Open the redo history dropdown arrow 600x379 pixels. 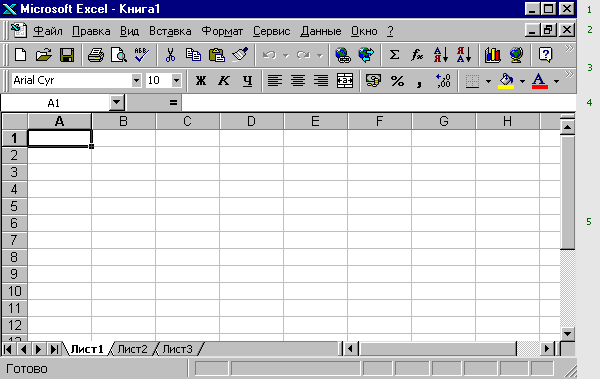coord(320,56)
